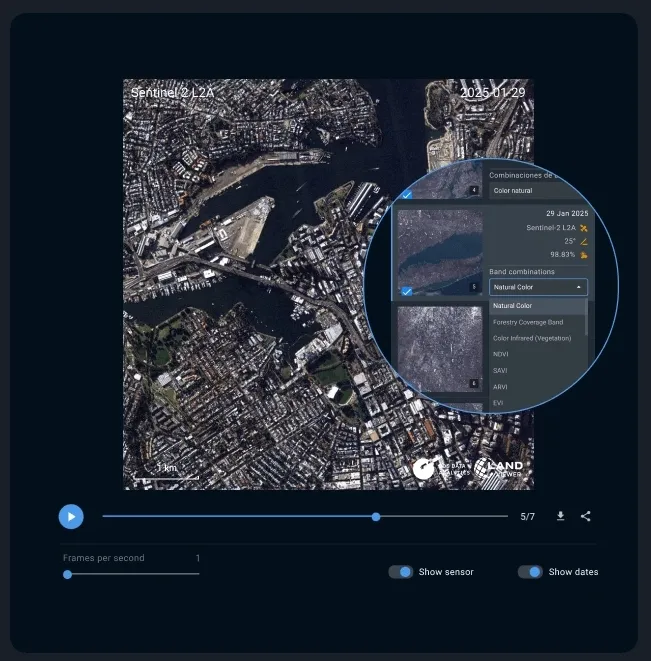The image size is (651, 661).
Task: Click the Frames per second slider handle
Action: click(x=67, y=574)
